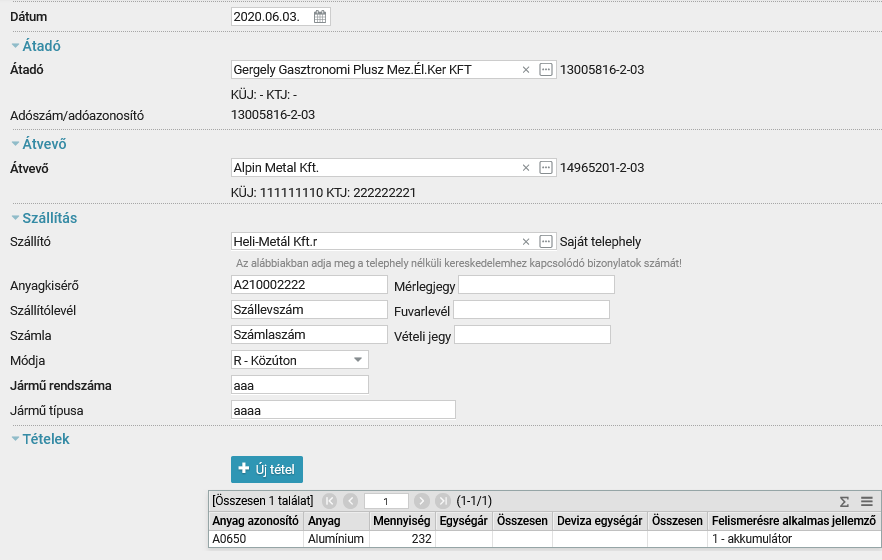Clear the Átvevő Alpin Metal field
Screen dimensions: 882x560
[x=525, y=168]
